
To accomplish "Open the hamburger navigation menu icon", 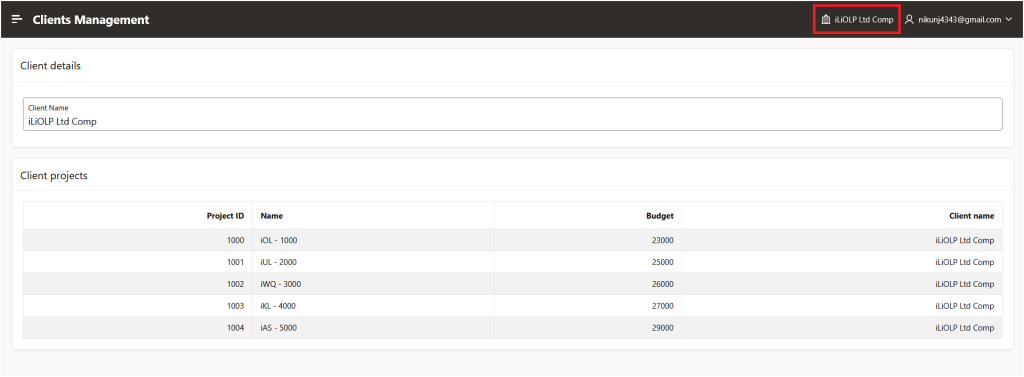I will tap(17, 20).
